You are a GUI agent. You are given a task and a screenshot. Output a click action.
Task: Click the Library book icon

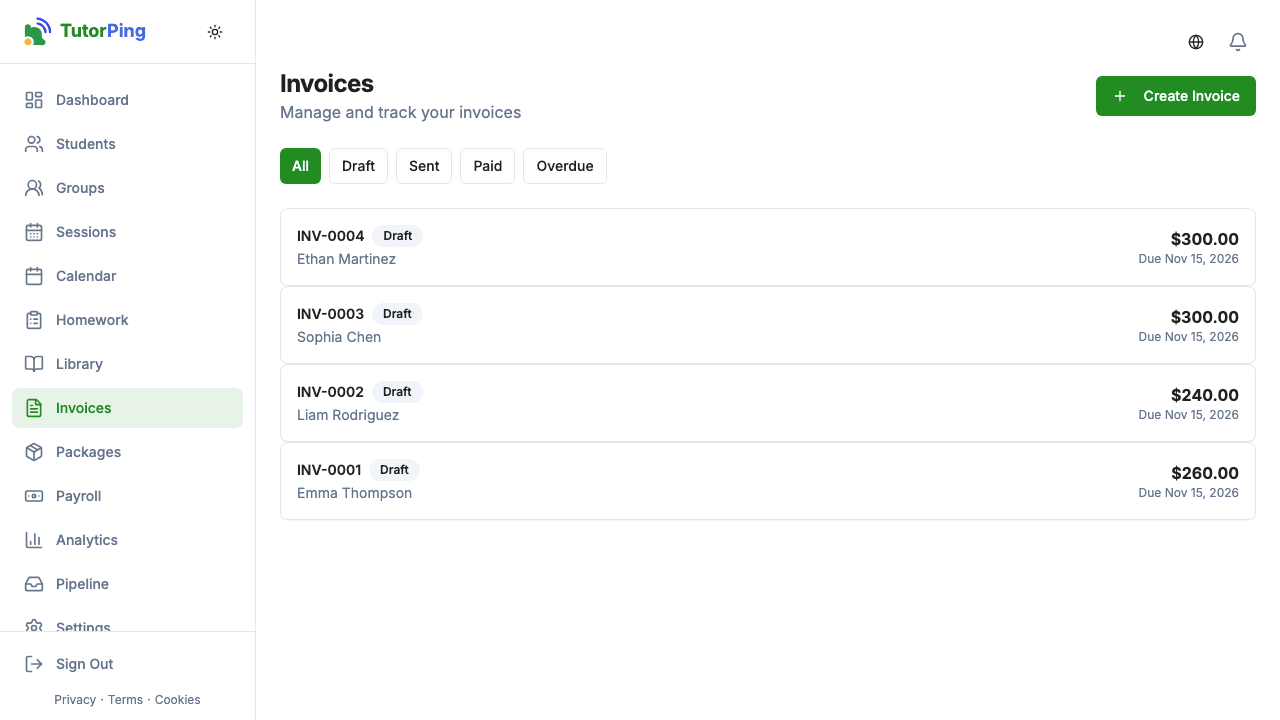tap(34, 364)
